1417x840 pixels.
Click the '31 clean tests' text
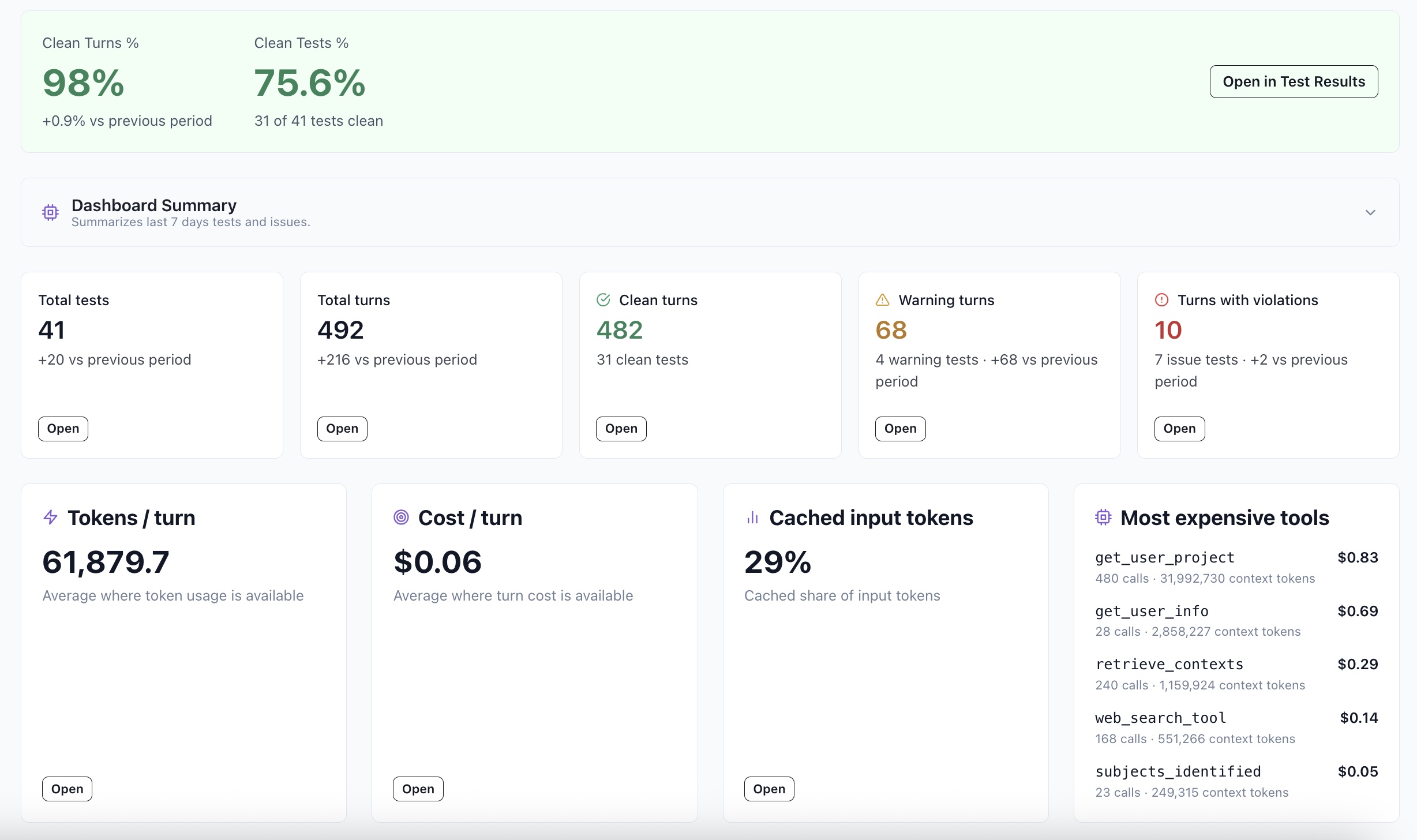click(642, 359)
